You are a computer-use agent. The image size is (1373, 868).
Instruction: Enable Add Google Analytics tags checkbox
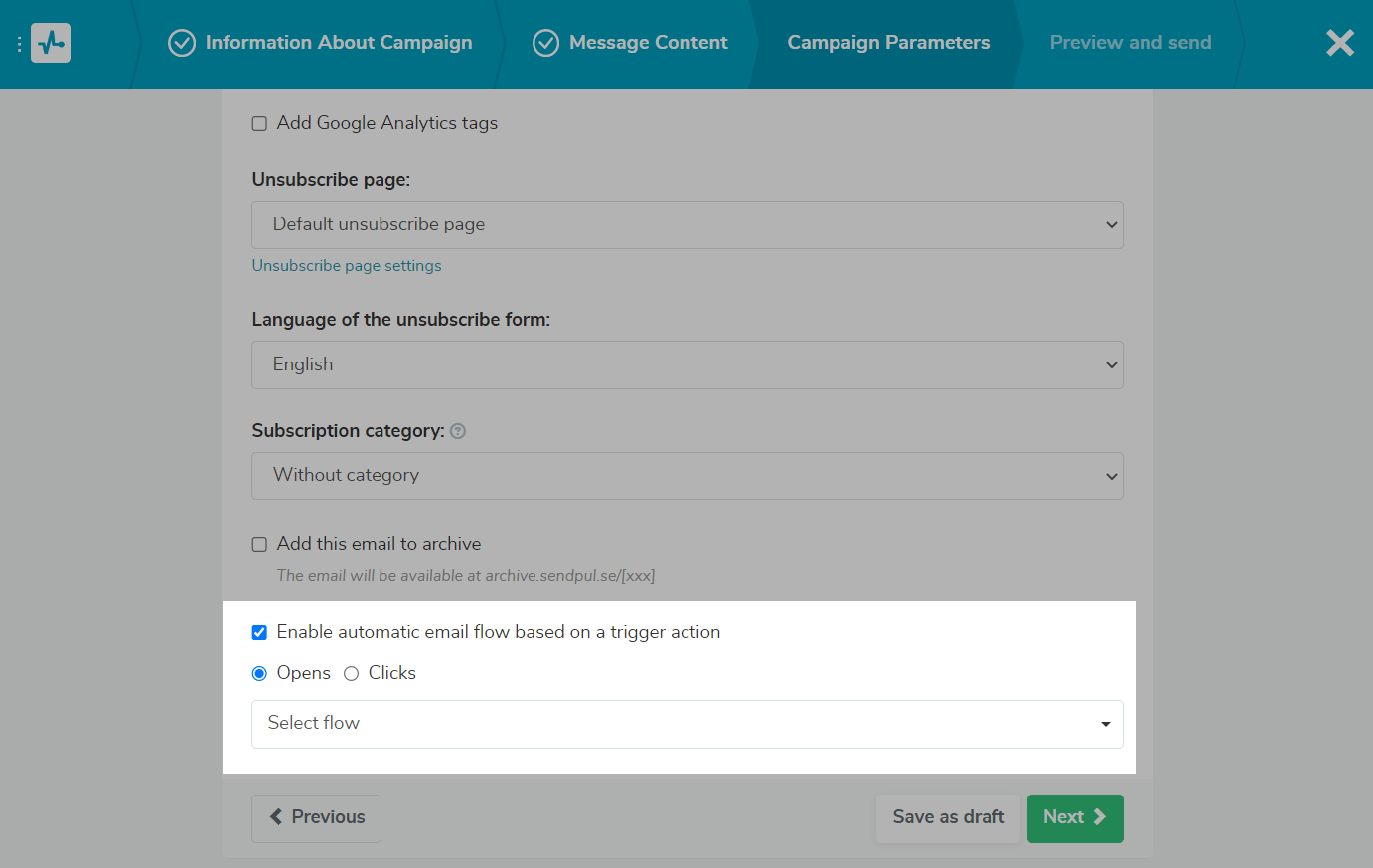click(260, 124)
